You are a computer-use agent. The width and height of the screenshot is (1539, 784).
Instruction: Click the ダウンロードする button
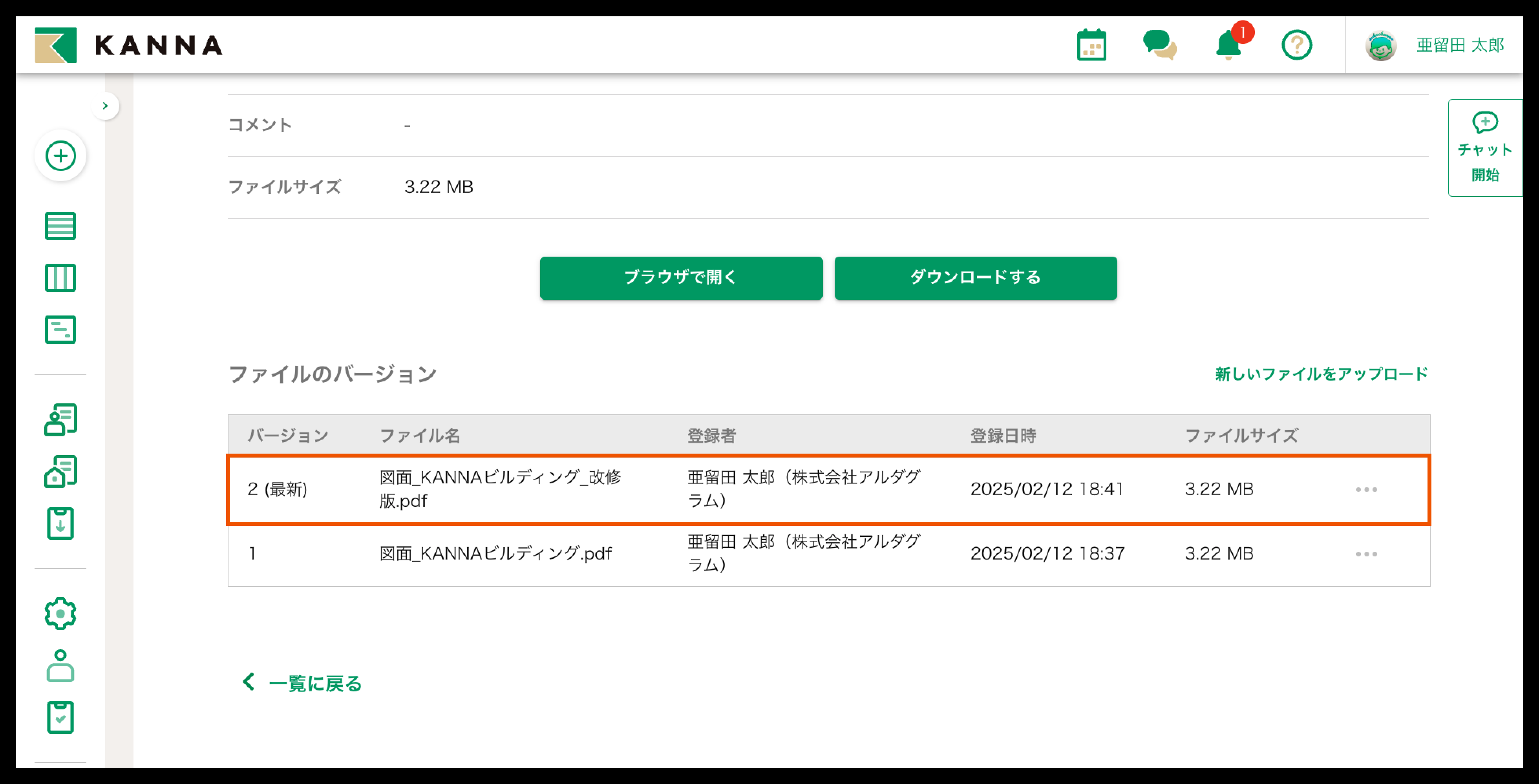[975, 278]
